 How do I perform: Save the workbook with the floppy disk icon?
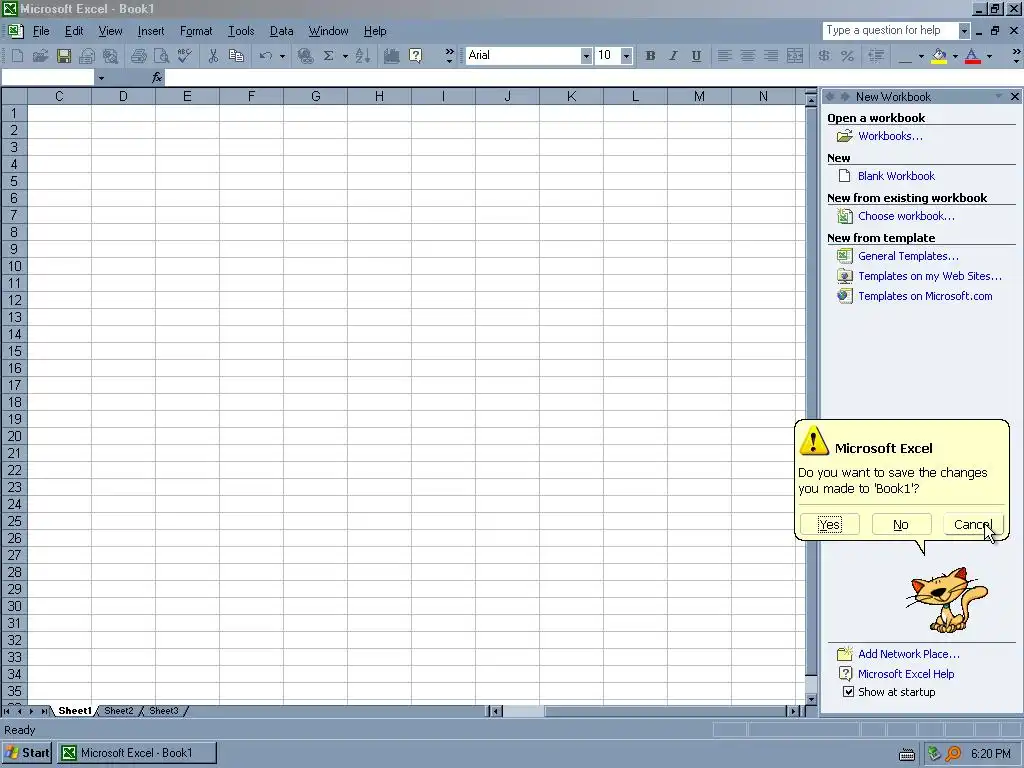pos(63,56)
